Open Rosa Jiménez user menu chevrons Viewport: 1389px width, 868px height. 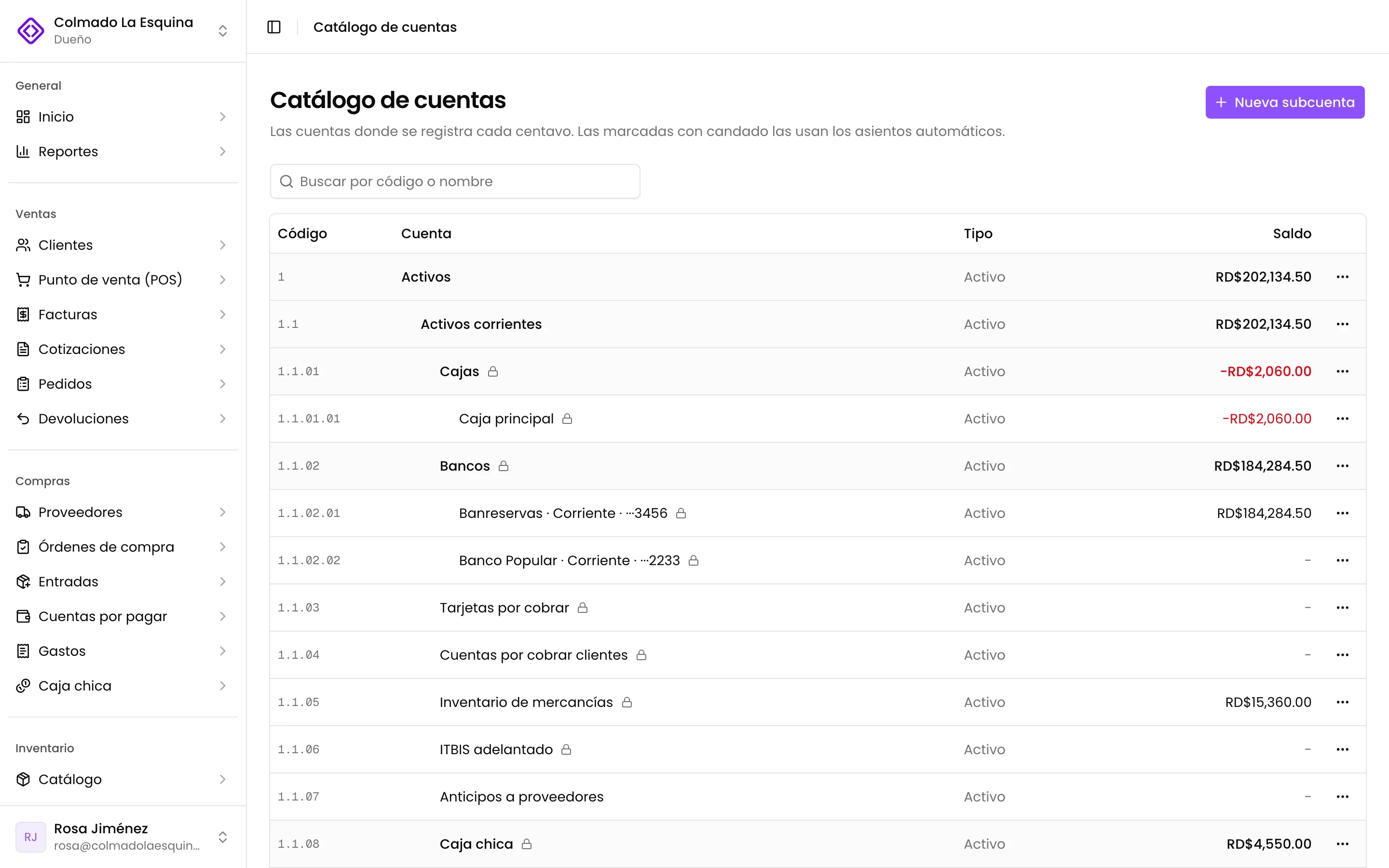point(223,837)
